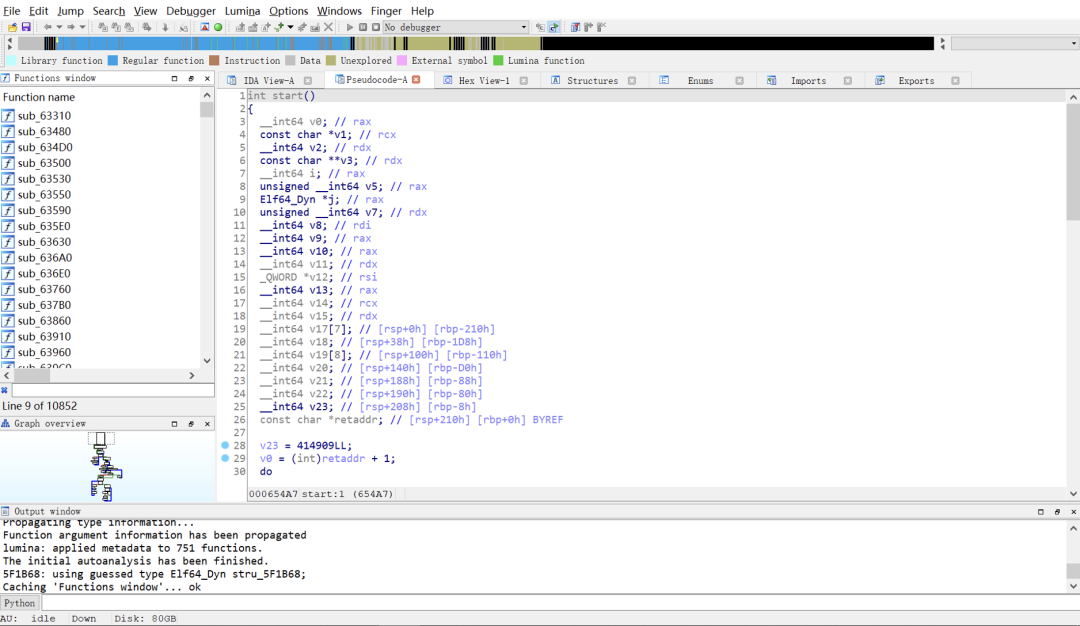
Task: Click pseudocode scroll down arrow
Action: point(1073,494)
